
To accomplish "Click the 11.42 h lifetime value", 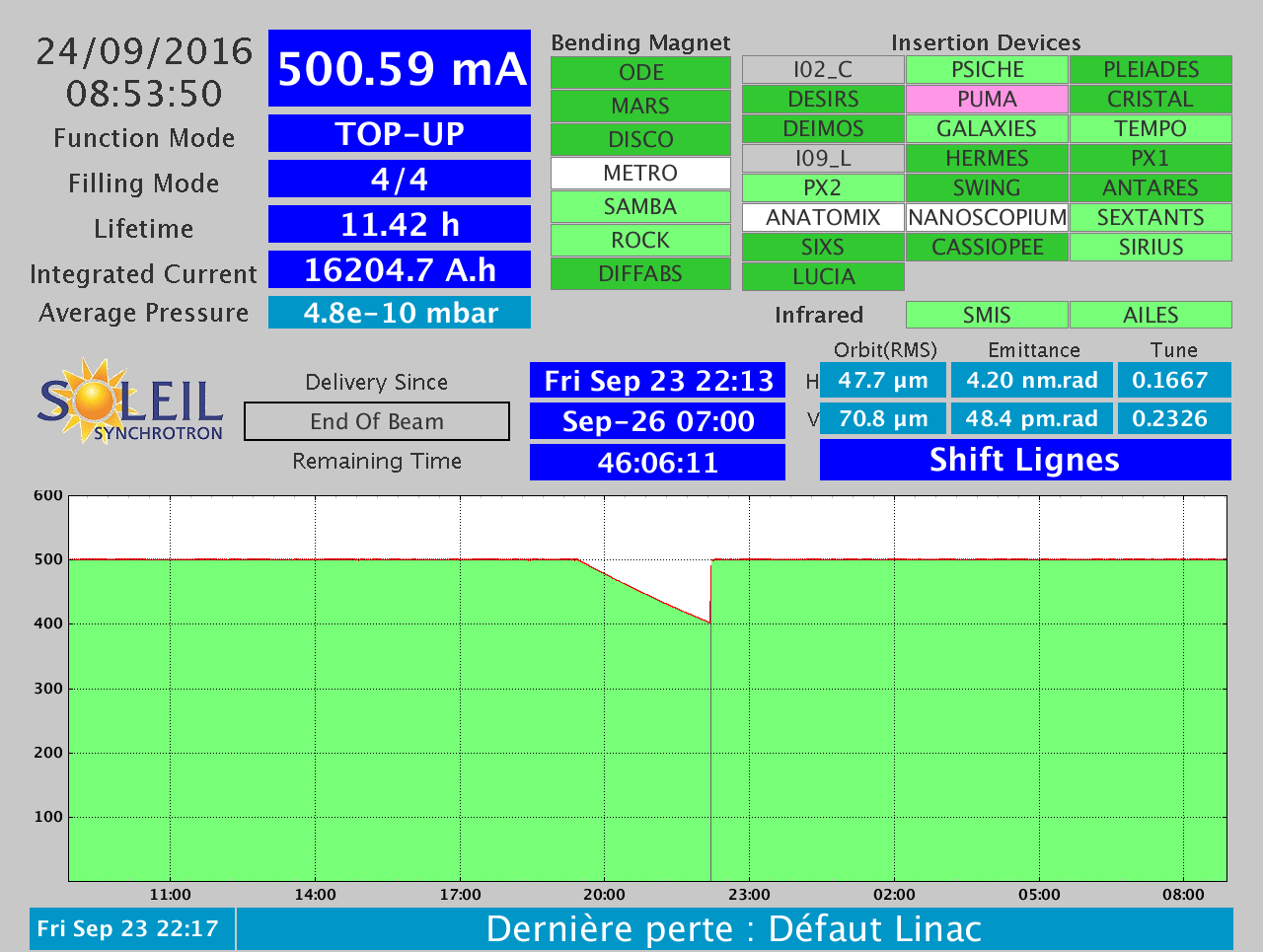I will click(400, 224).
